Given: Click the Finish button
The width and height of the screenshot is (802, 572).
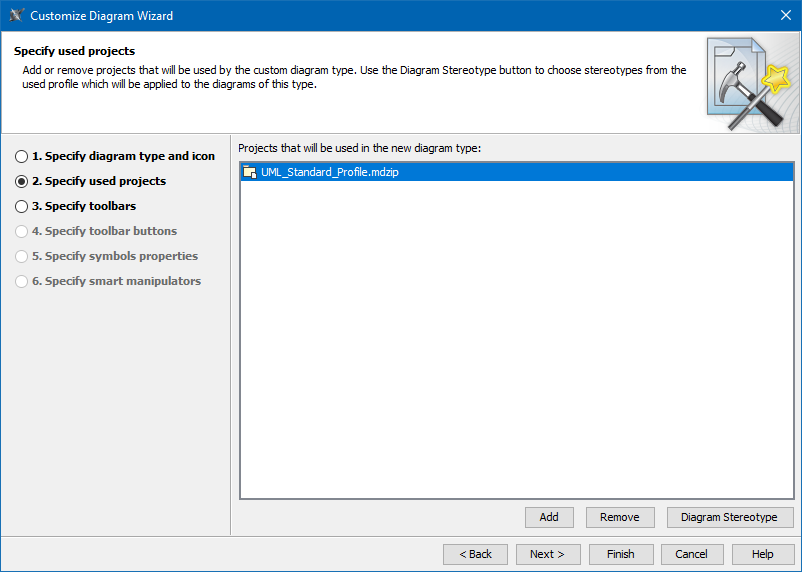Looking at the screenshot, I should click(620, 554).
